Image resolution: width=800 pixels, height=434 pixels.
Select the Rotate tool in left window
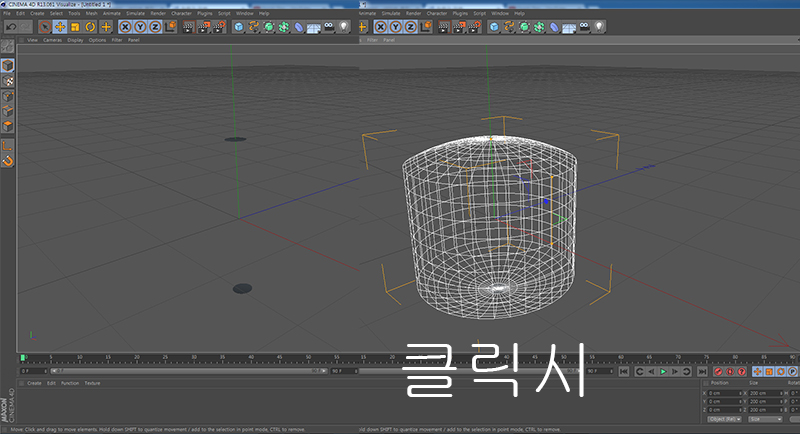(90, 27)
